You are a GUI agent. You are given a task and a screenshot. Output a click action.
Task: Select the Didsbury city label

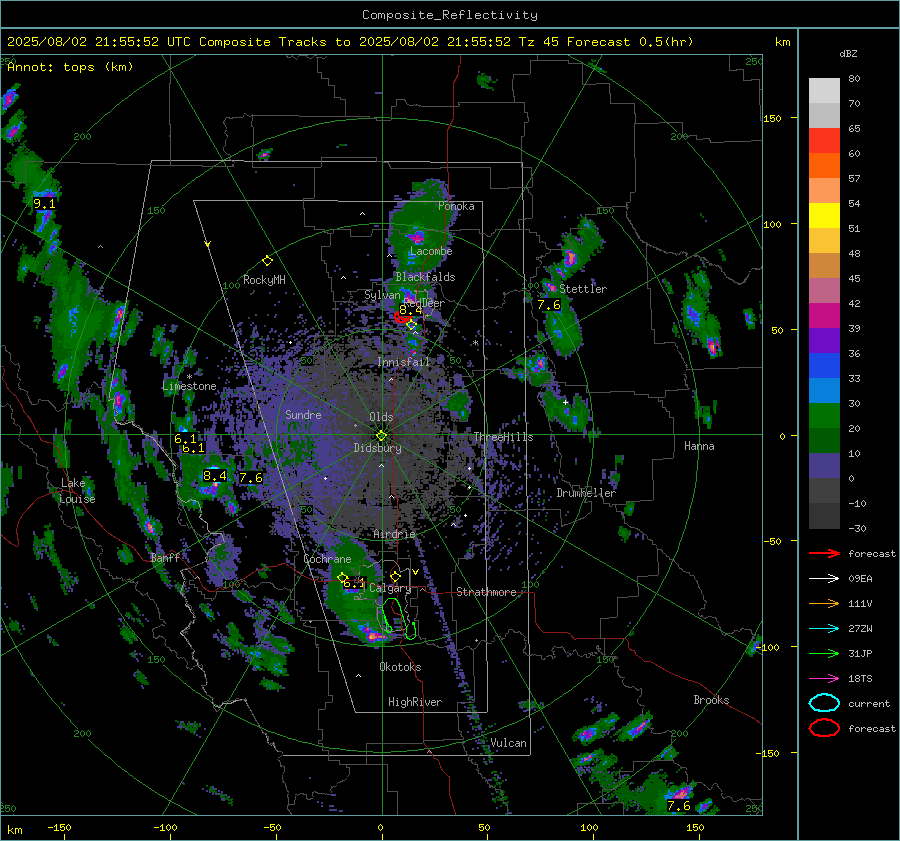pyautogui.click(x=378, y=448)
